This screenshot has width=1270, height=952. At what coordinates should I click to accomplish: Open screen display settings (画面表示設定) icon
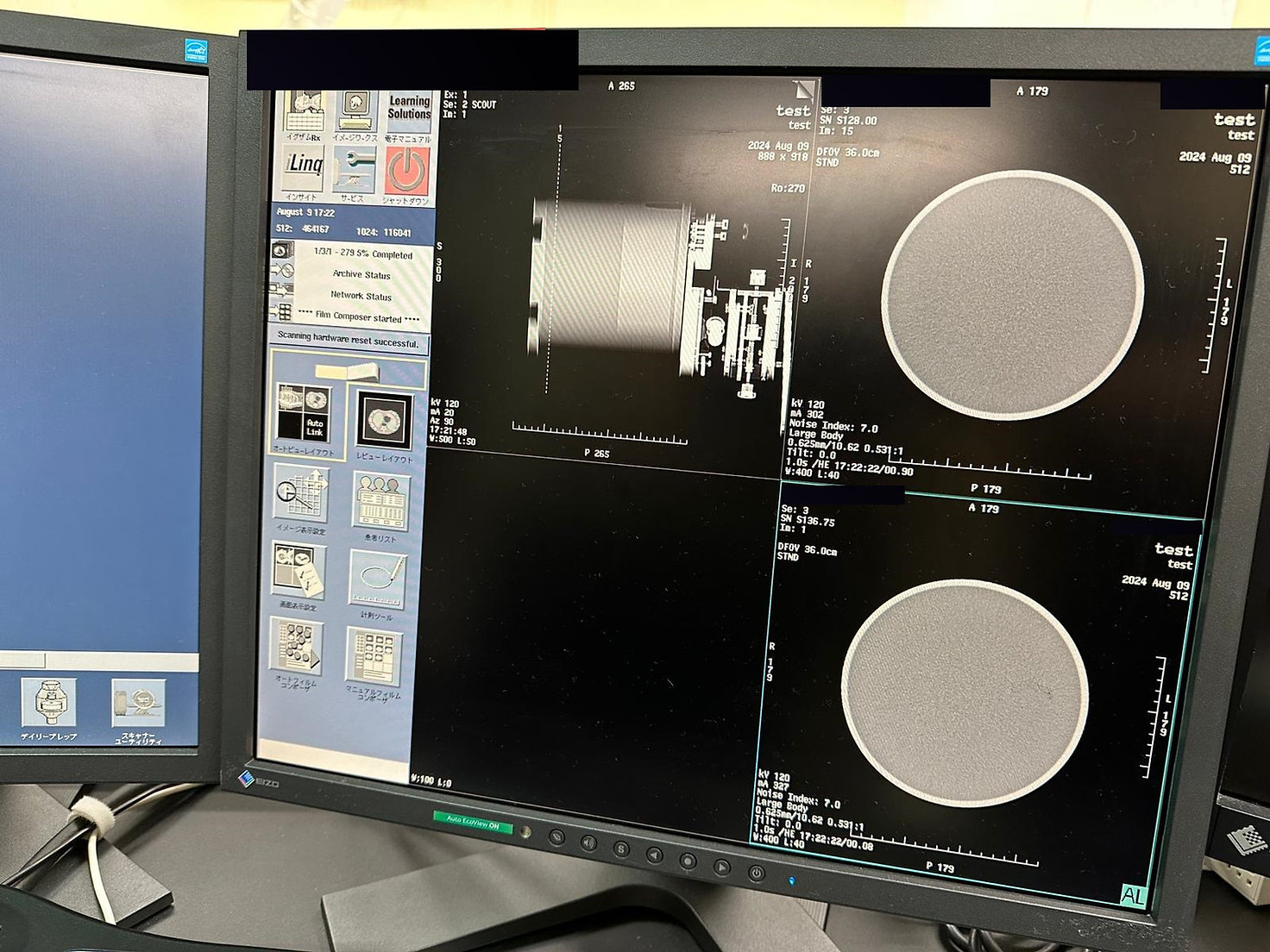(x=298, y=570)
